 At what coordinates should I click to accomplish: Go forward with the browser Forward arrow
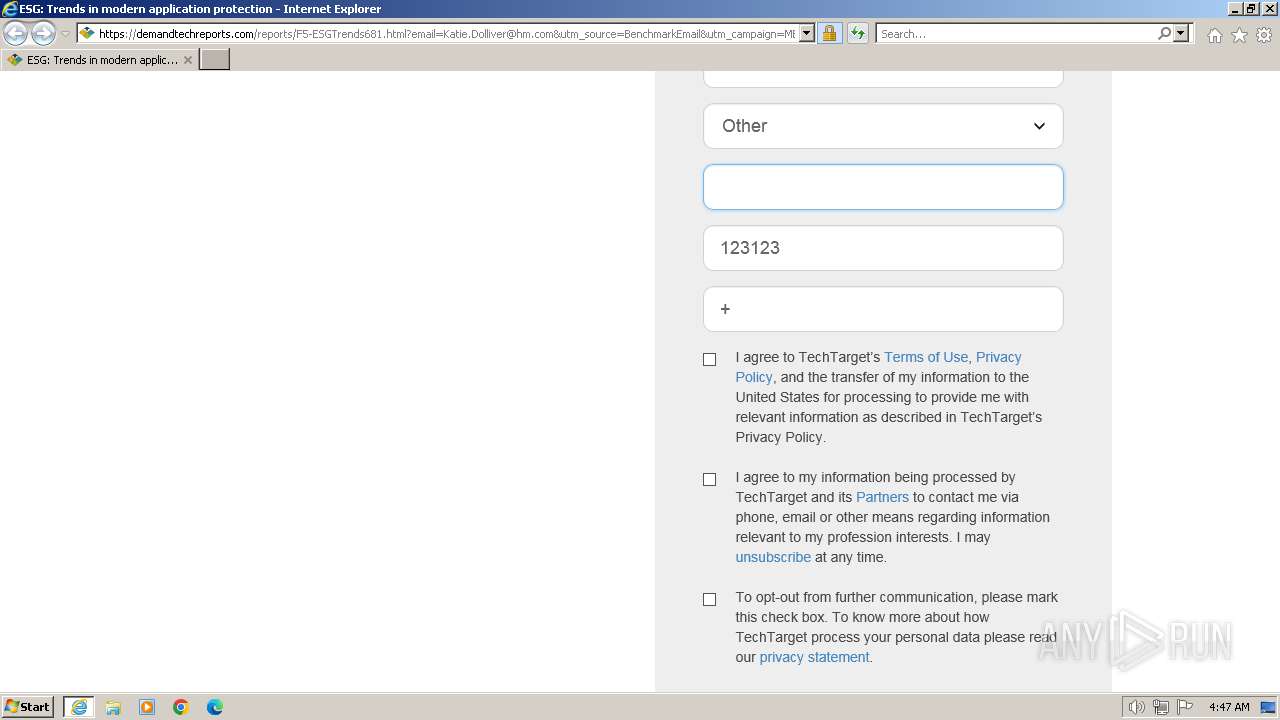pyautogui.click(x=43, y=34)
